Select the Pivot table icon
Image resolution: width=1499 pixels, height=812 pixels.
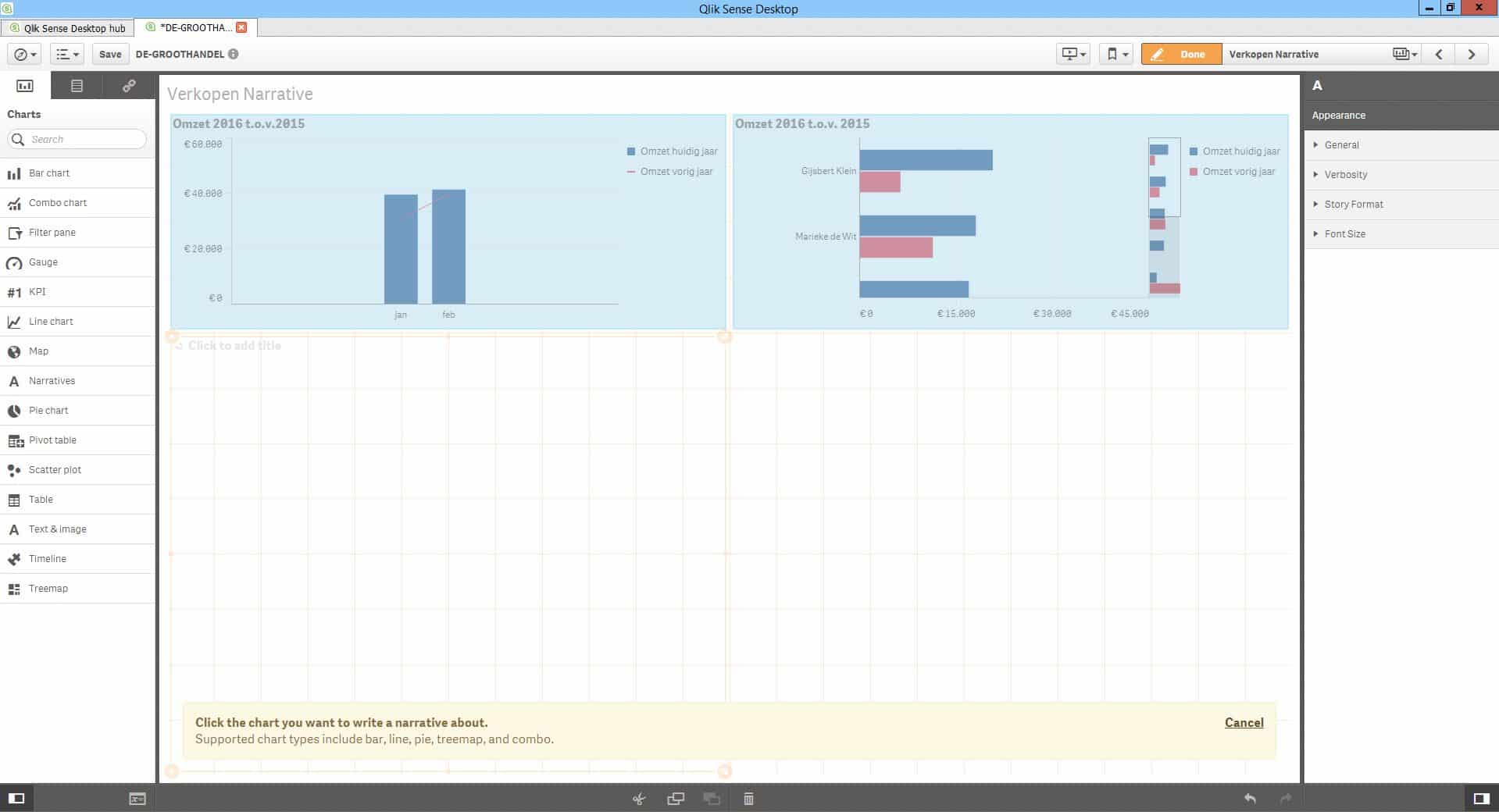click(16, 440)
